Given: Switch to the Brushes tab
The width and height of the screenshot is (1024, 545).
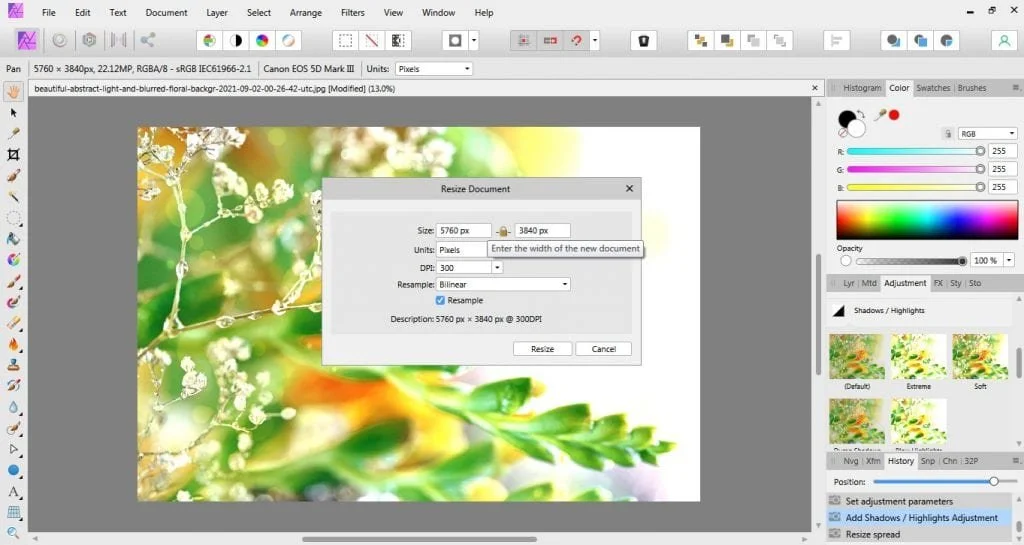Looking at the screenshot, I should 972,87.
